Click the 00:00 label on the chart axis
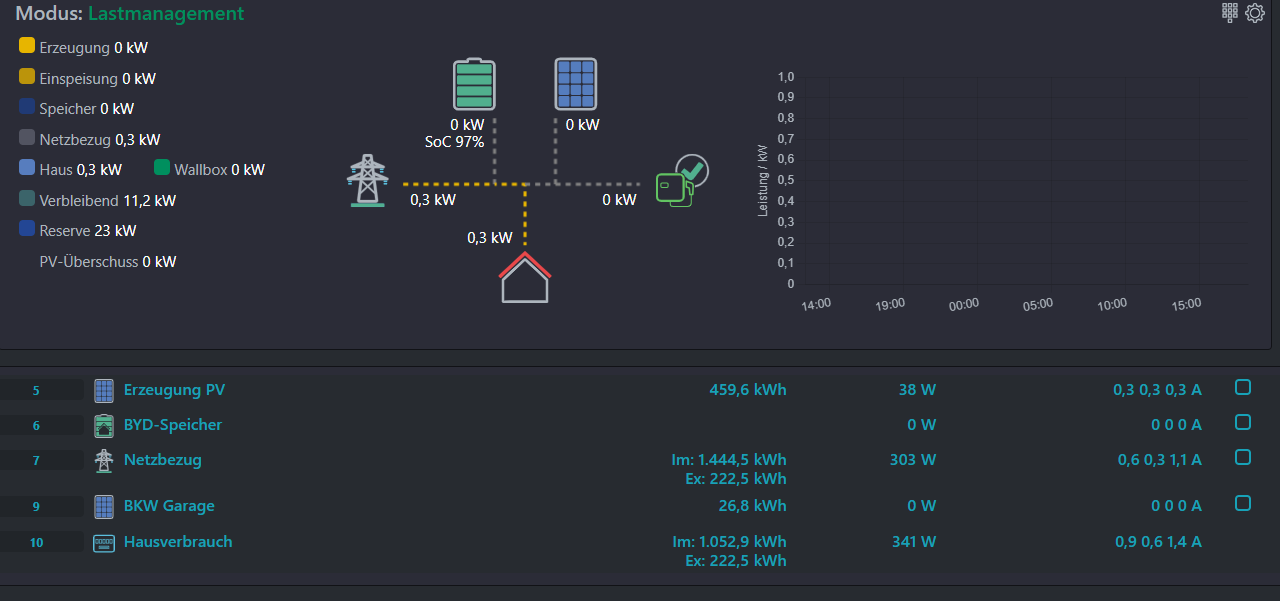Screen dimensions: 1280x601 (964, 303)
